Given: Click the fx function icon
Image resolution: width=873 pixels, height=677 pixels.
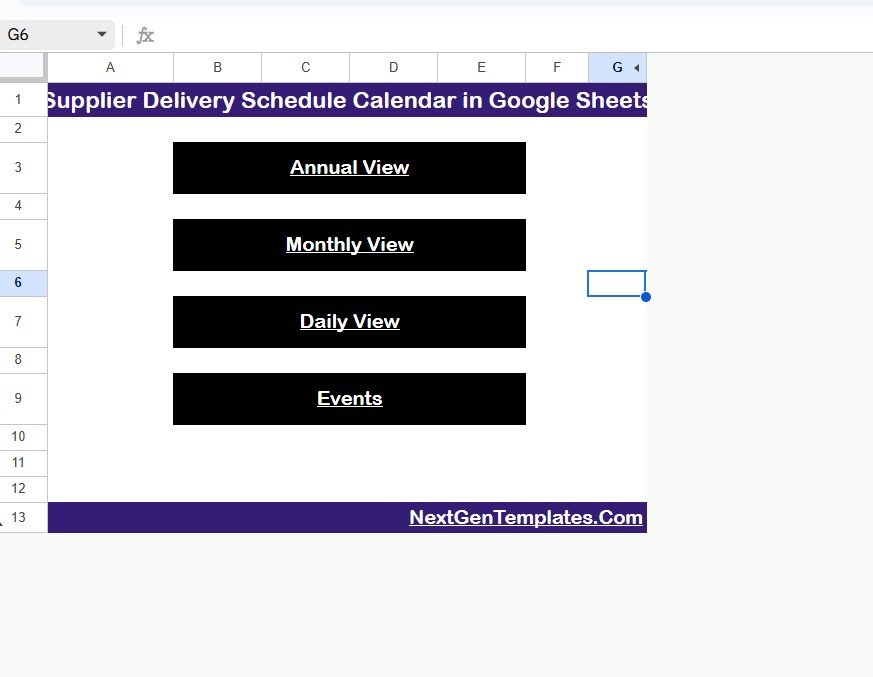Looking at the screenshot, I should click(x=145, y=36).
